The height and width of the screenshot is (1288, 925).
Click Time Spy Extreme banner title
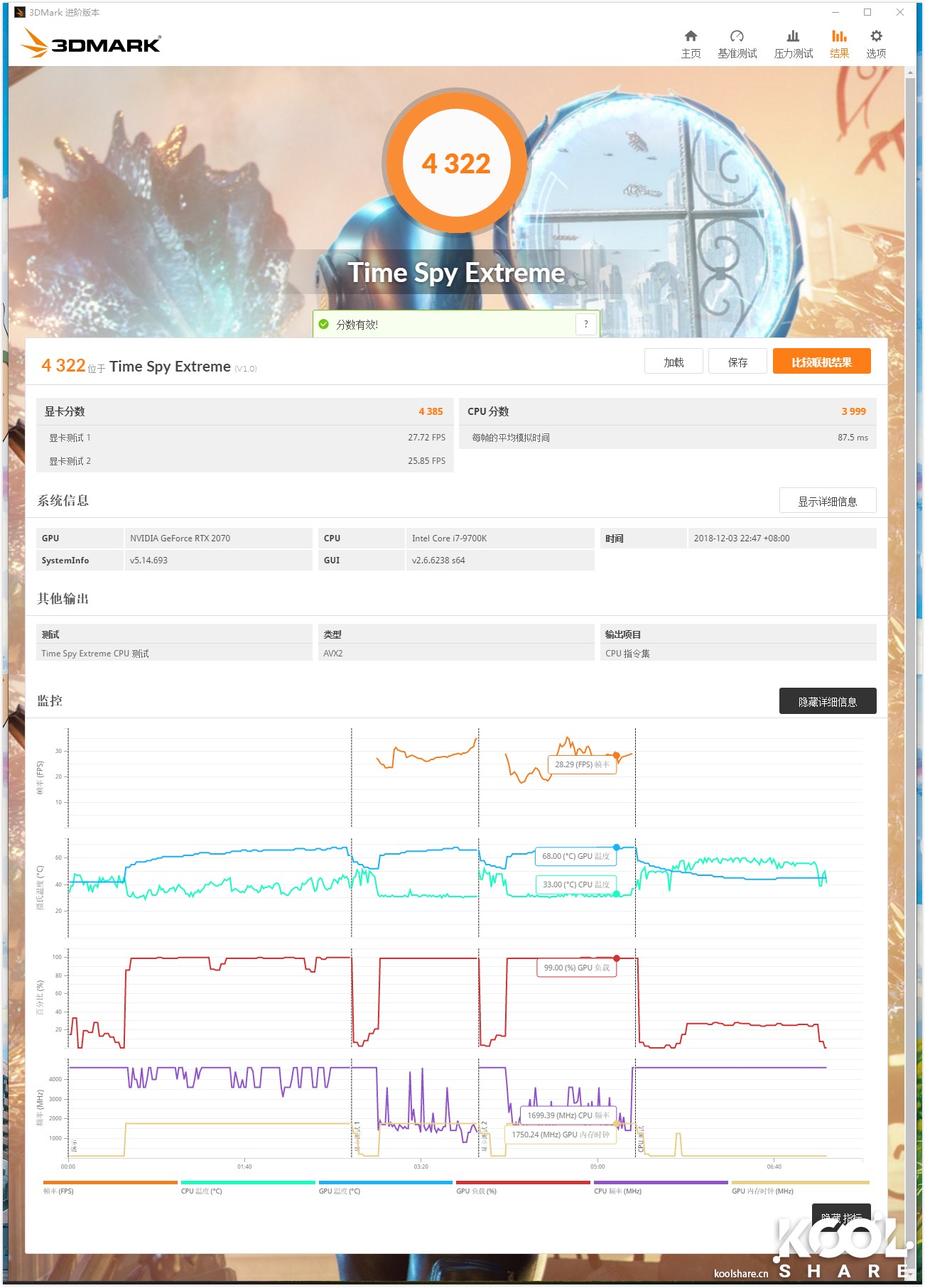(456, 273)
